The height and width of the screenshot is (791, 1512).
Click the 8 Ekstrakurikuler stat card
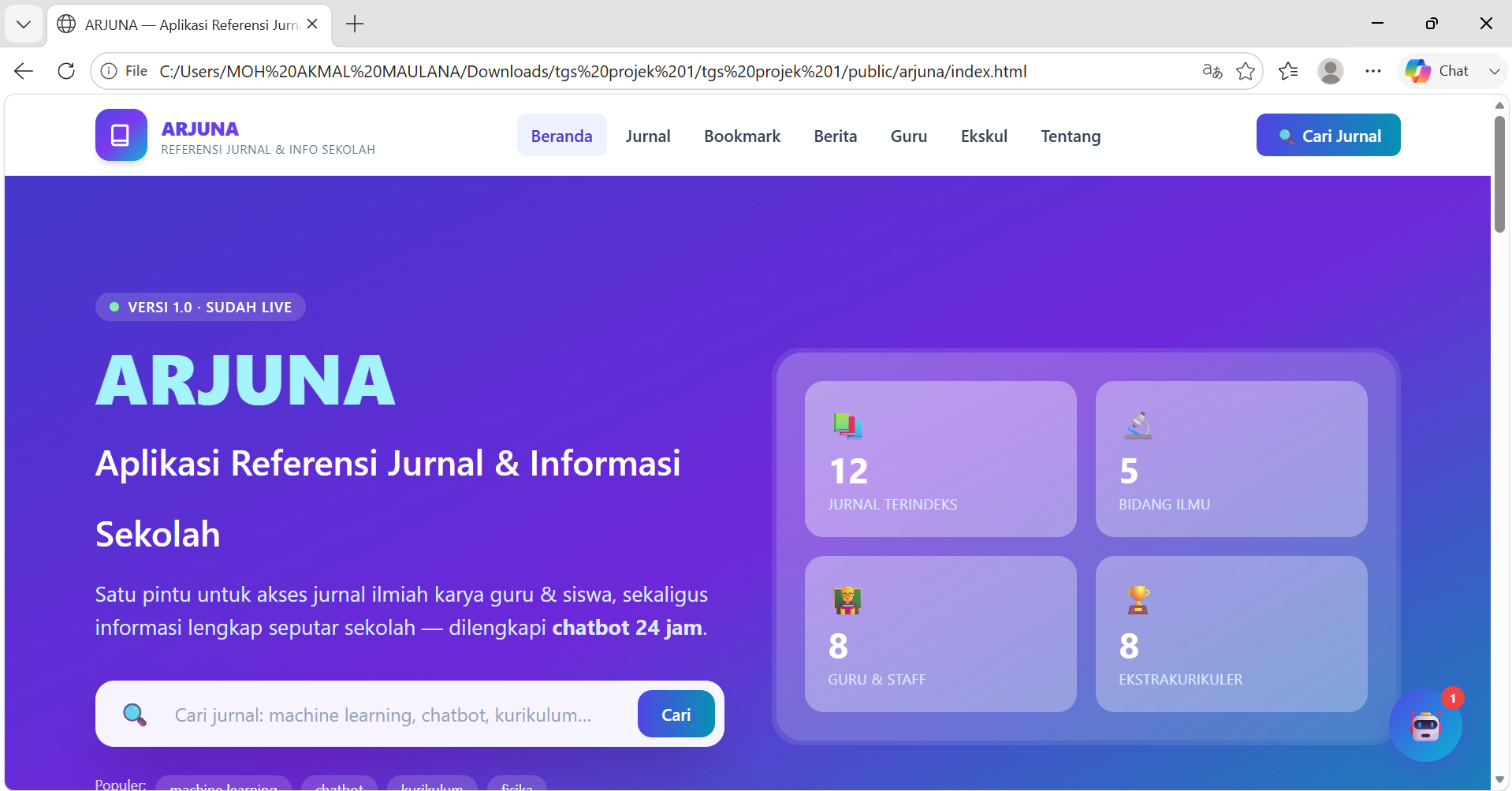pos(1231,634)
